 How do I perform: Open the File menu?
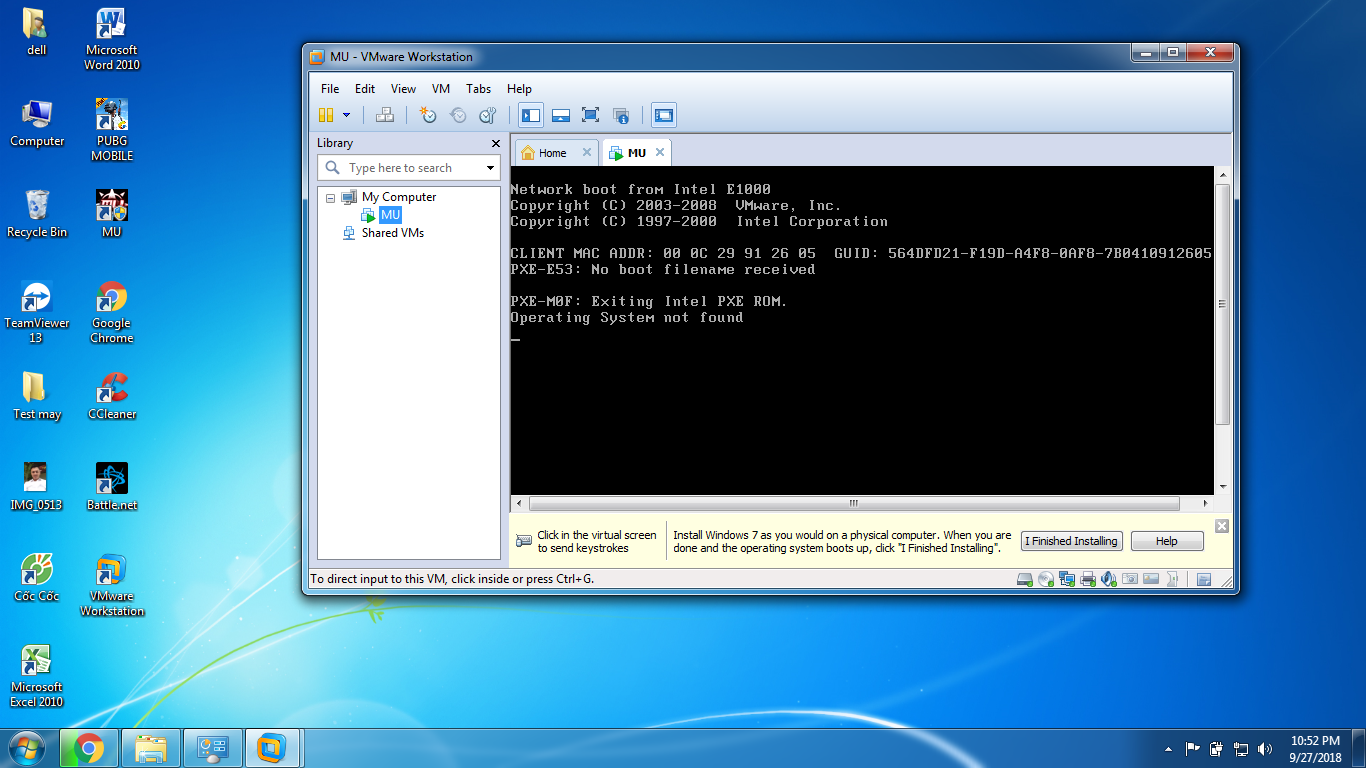[x=330, y=89]
